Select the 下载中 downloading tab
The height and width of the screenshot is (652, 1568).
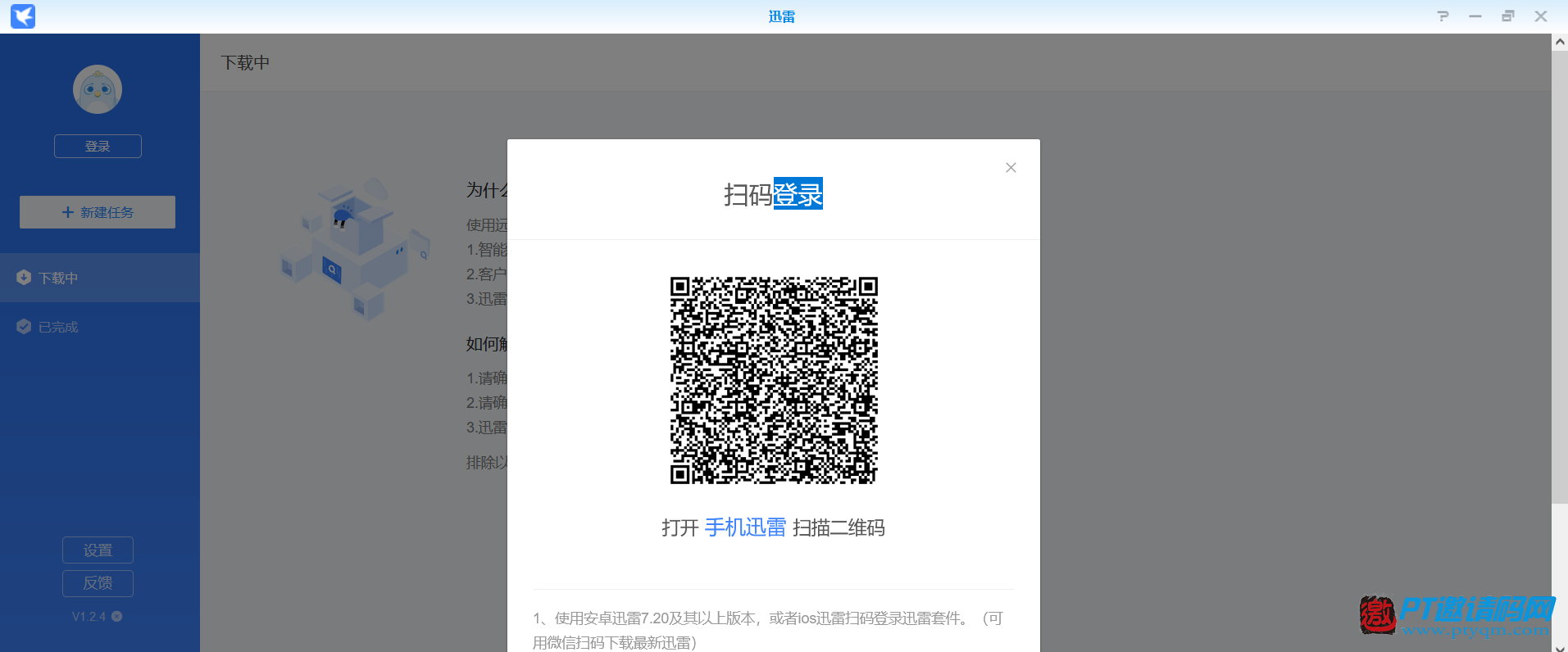click(x=100, y=278)
